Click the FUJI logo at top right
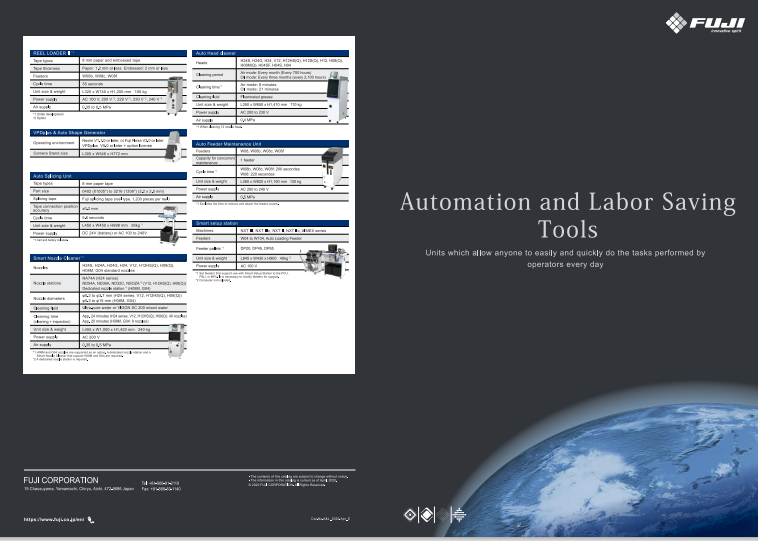The width and height of the screenshot is (758, 541). (705, 23)
